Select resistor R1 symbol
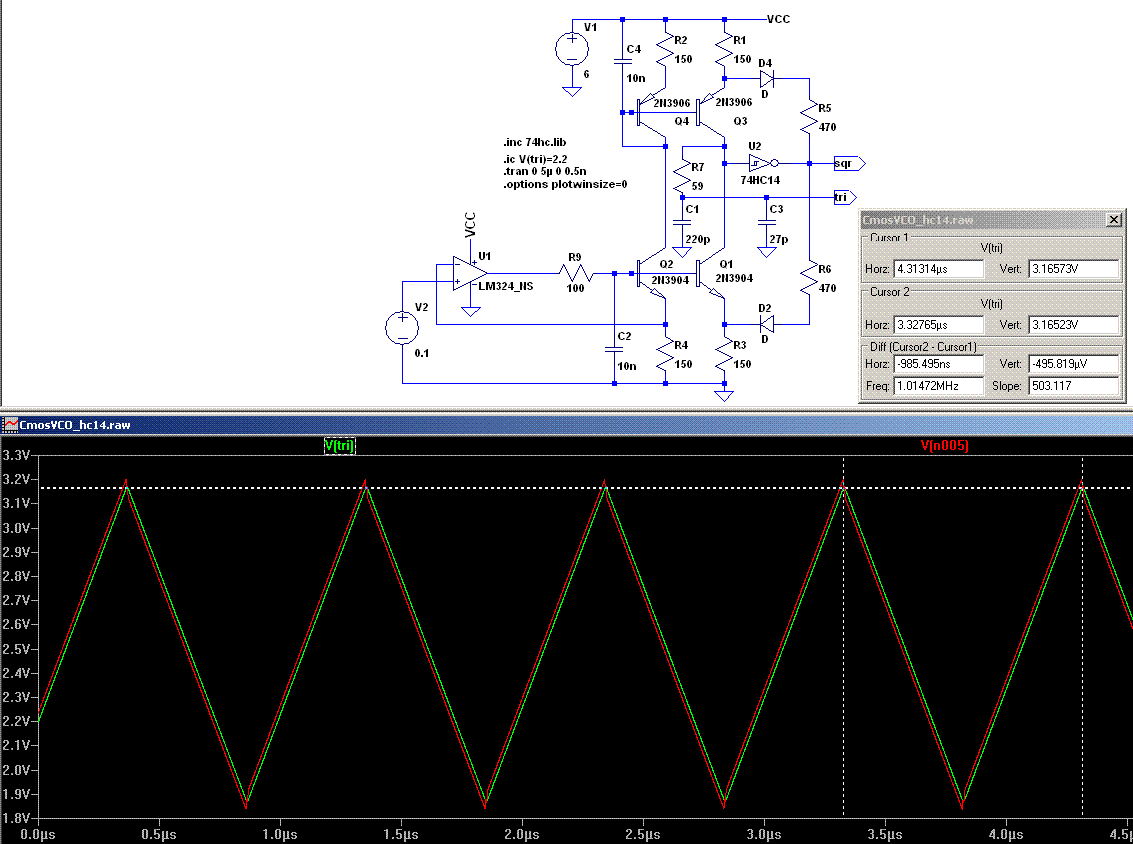The height and width of the screenshot is (844, 1133). pyautogui.click(x=724, y=49)
